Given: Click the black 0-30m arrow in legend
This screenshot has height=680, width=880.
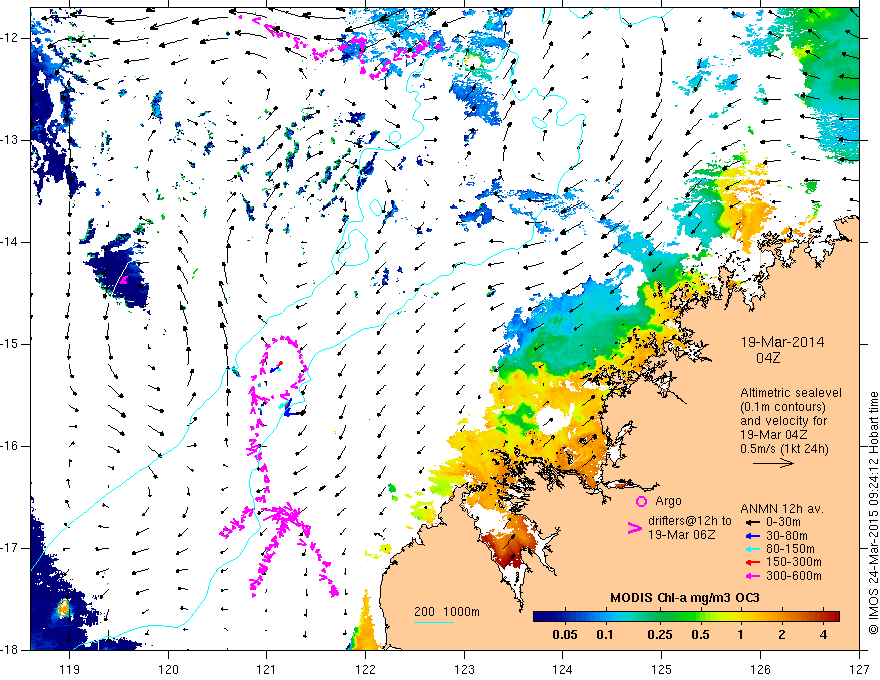Looking at the screenshot, I should 752,522.
